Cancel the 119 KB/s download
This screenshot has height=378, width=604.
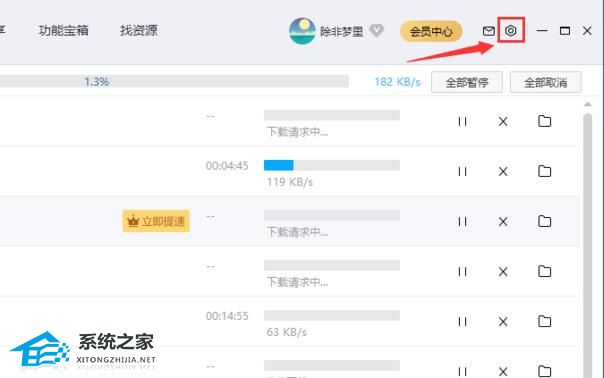click(503, 171)
